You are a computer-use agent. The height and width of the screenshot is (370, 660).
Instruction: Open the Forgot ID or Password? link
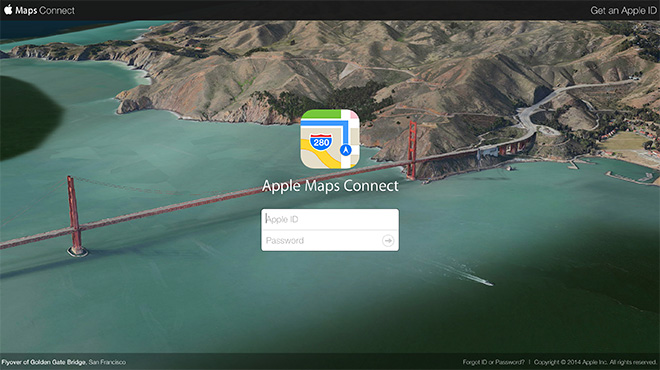click(x=494, y=362)
